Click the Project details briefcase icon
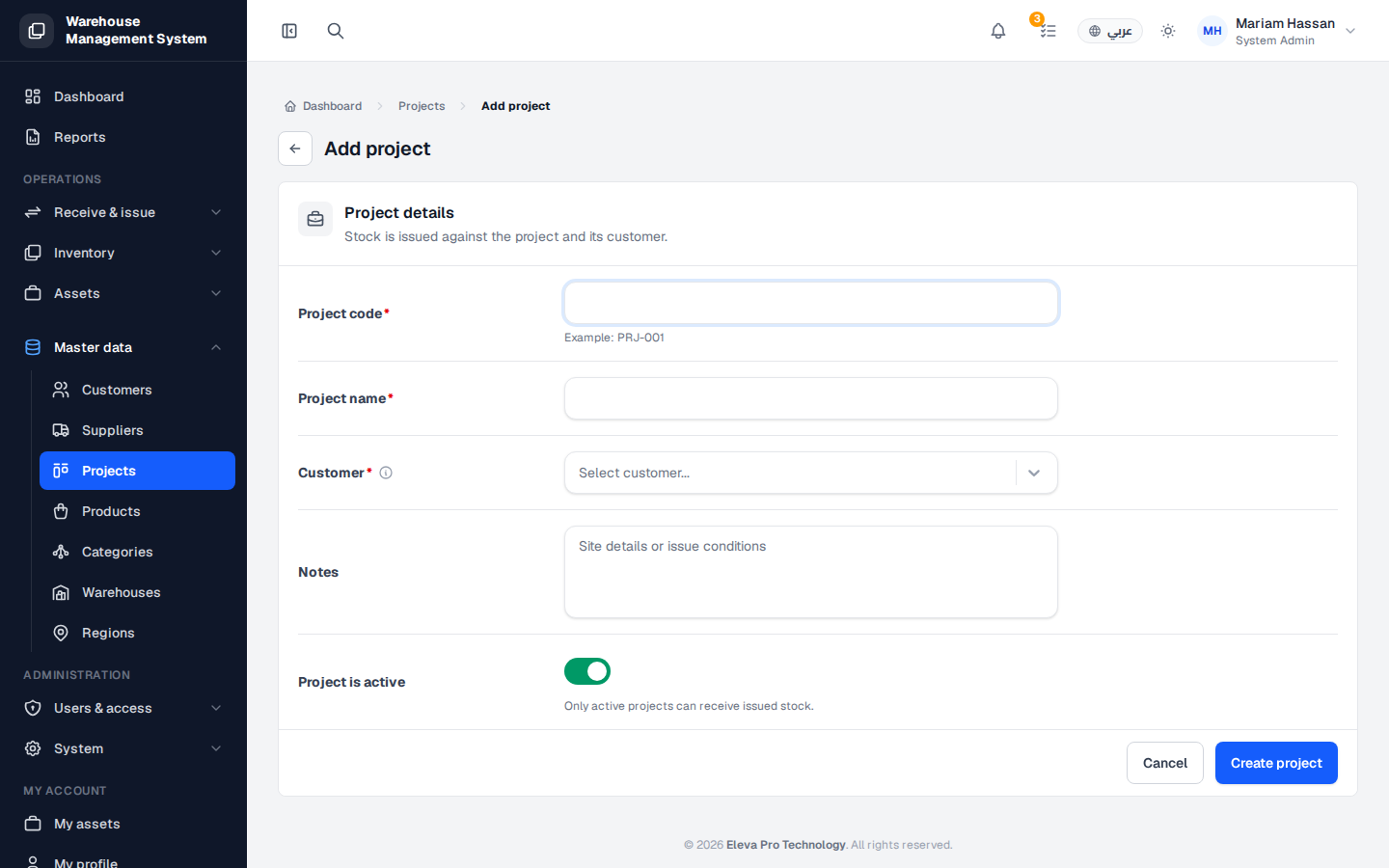This screenshot has height=868, width=1389. click(315, 220)
